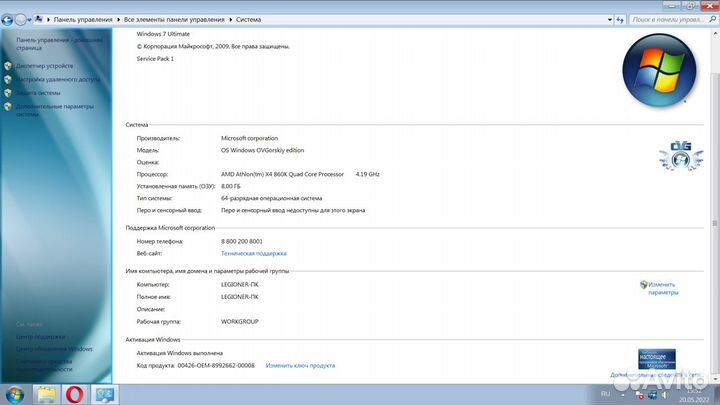Viewport: 720px width, 405px height.
Task: Expand arrow after Панель управления breadcrumb
Action: (118, 20)
